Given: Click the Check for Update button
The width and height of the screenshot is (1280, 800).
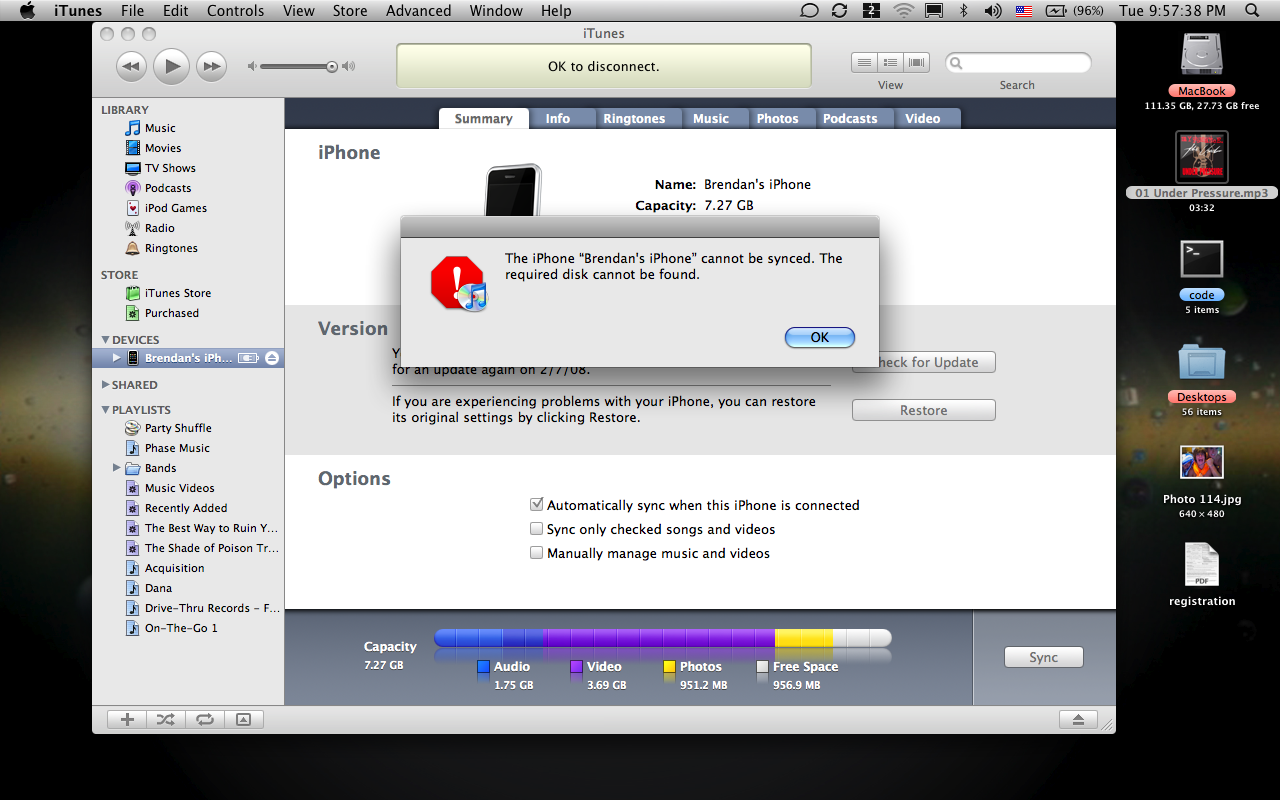Looking at the screenshot, I should pyautogui.click(x=924, y=362).
